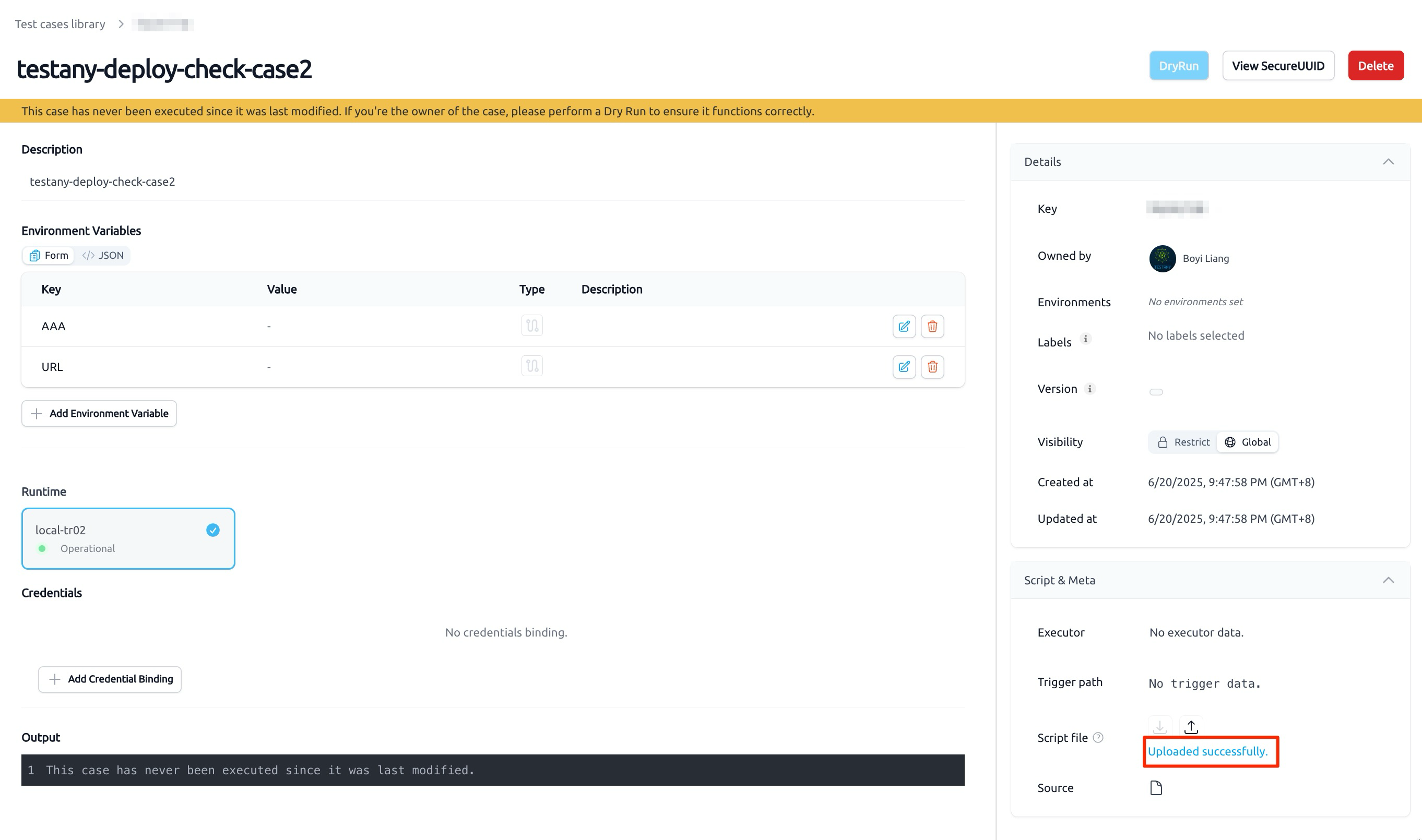Delete the URL environment variable row
This screenshot has height=840, width=1422.
[932, 367]
